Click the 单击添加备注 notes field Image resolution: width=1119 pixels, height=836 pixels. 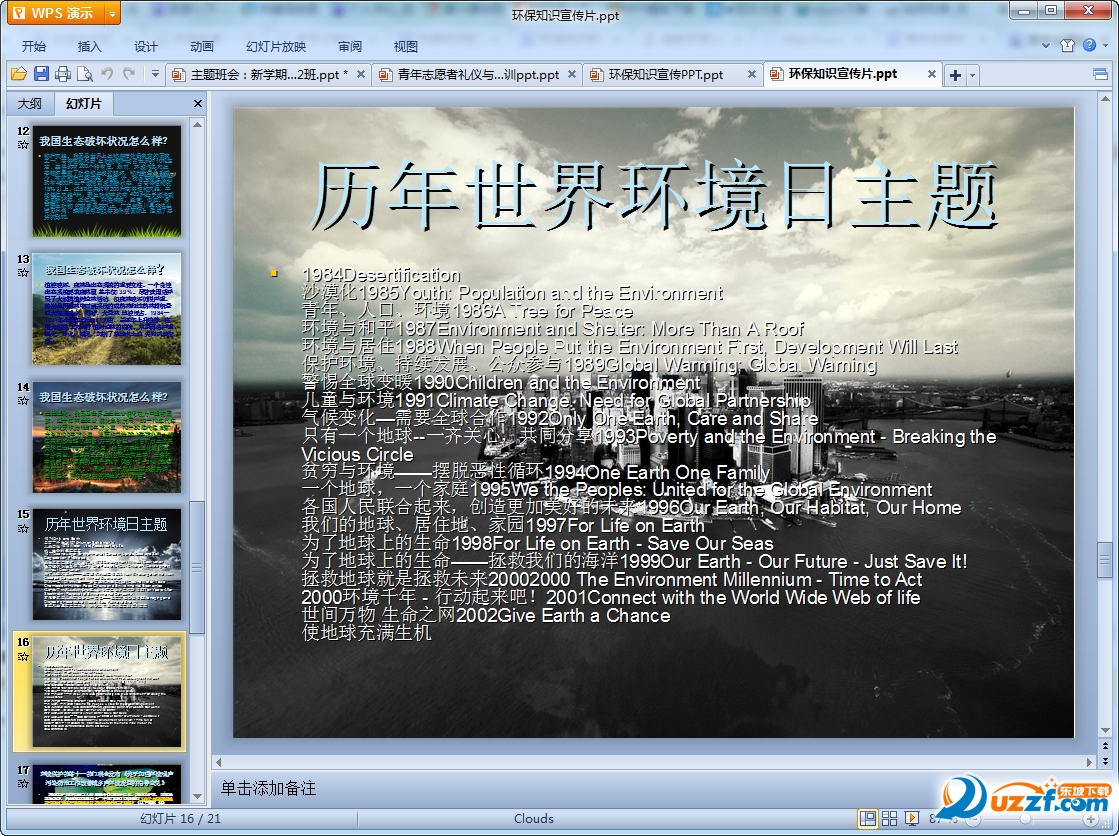click(268, 788)
